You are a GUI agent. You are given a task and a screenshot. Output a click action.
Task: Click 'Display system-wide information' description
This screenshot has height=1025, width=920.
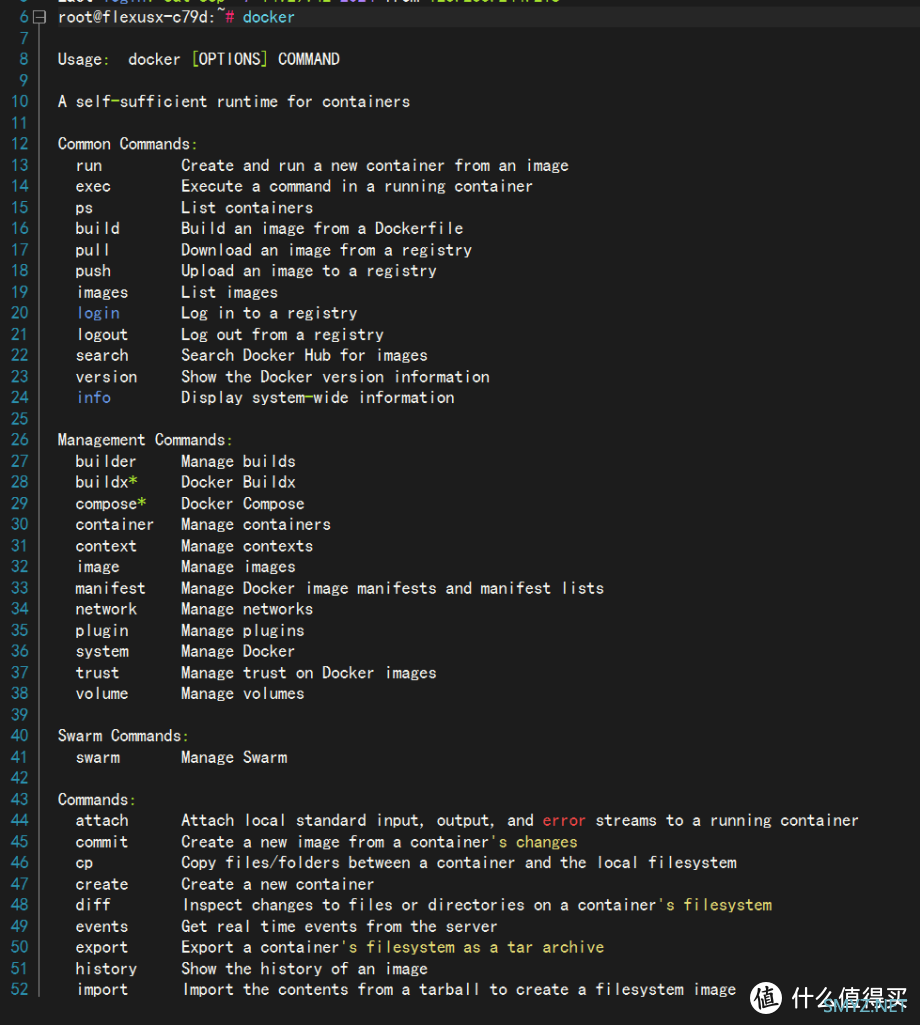[318, 398]
